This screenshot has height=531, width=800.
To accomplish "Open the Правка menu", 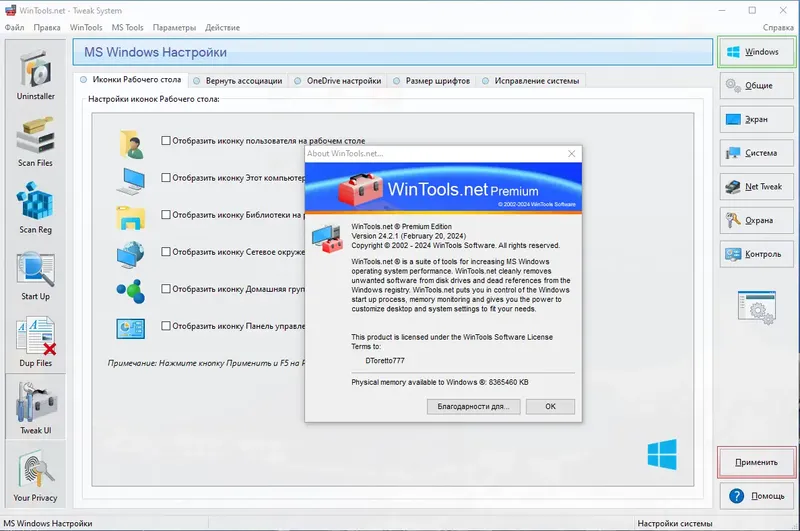I will pyautogui.click(x=47, y=28).
